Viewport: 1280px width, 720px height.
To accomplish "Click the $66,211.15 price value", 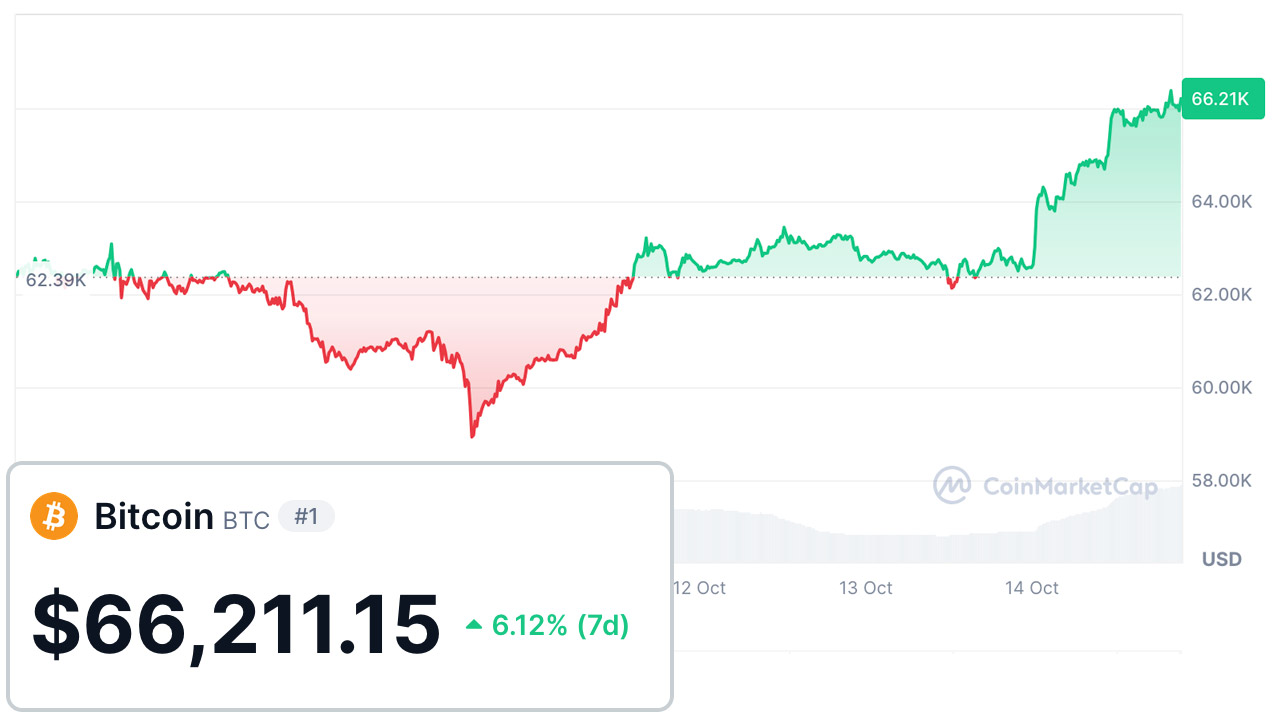I will pos(236,625).
